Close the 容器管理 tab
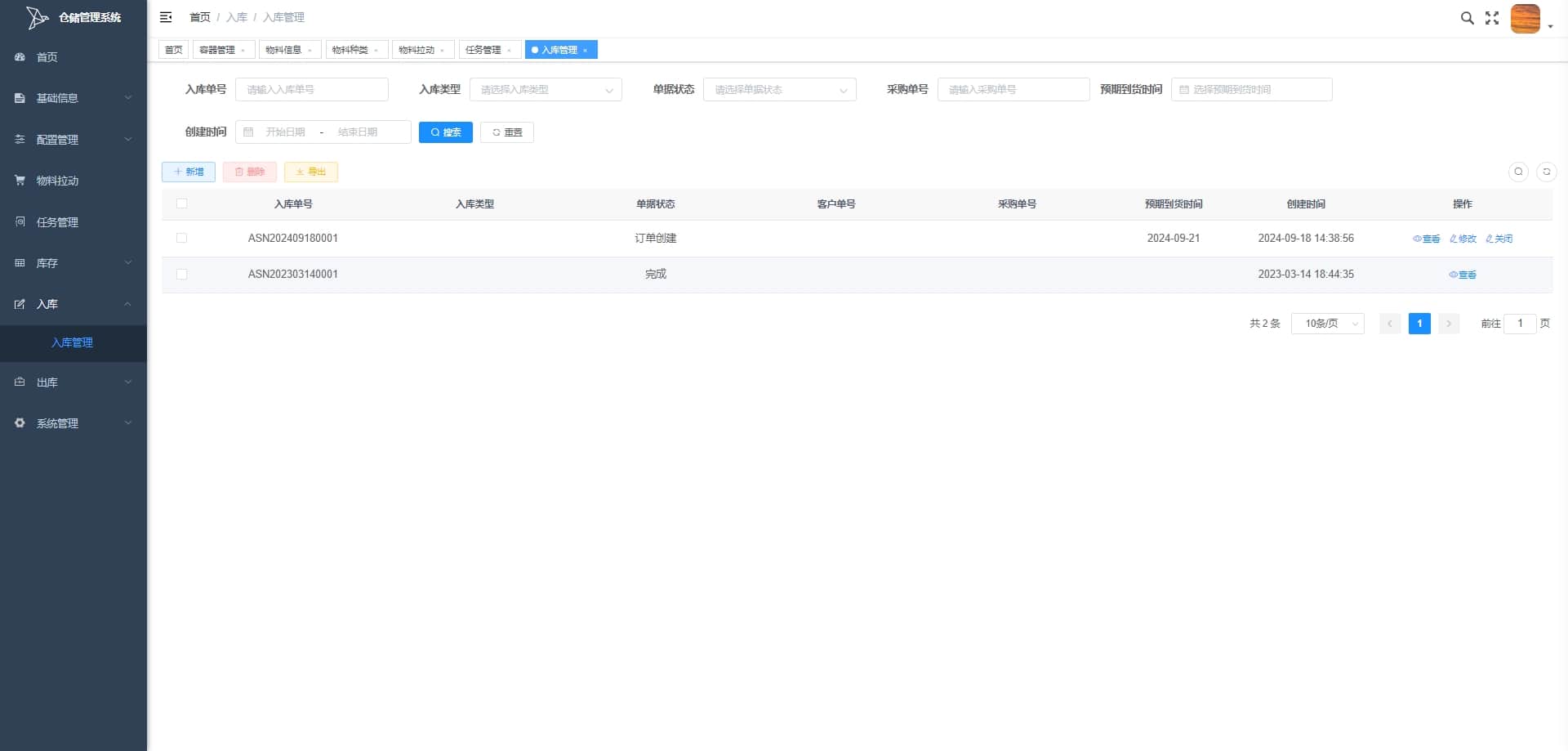The width and height of the screenshot is (1568, 751). click(x=243, y=51)
